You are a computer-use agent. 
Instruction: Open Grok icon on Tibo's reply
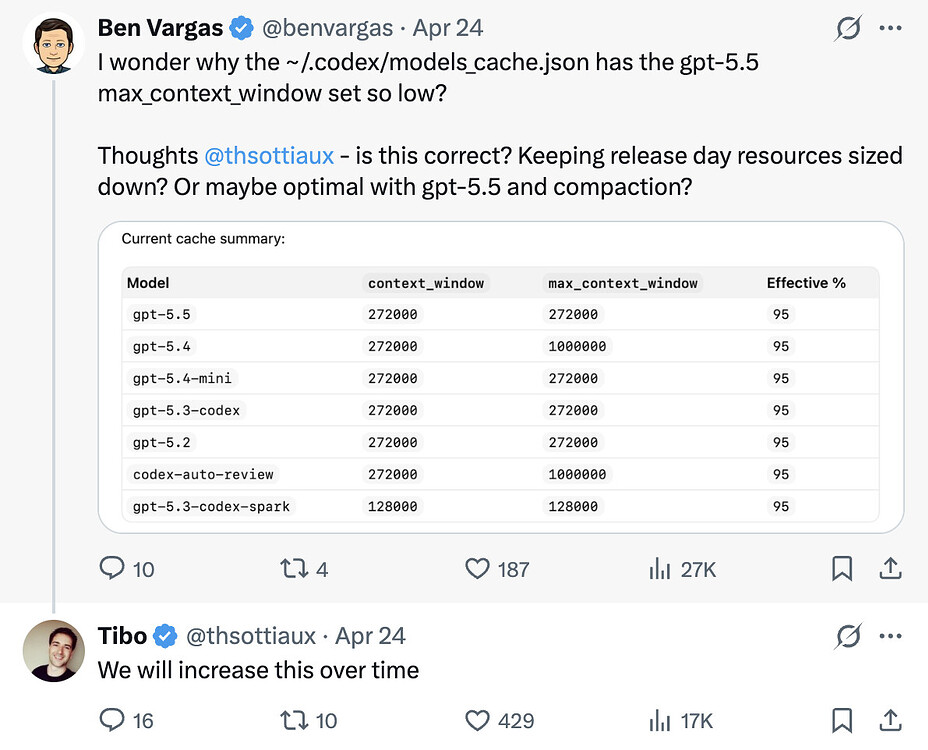point(848,636)
